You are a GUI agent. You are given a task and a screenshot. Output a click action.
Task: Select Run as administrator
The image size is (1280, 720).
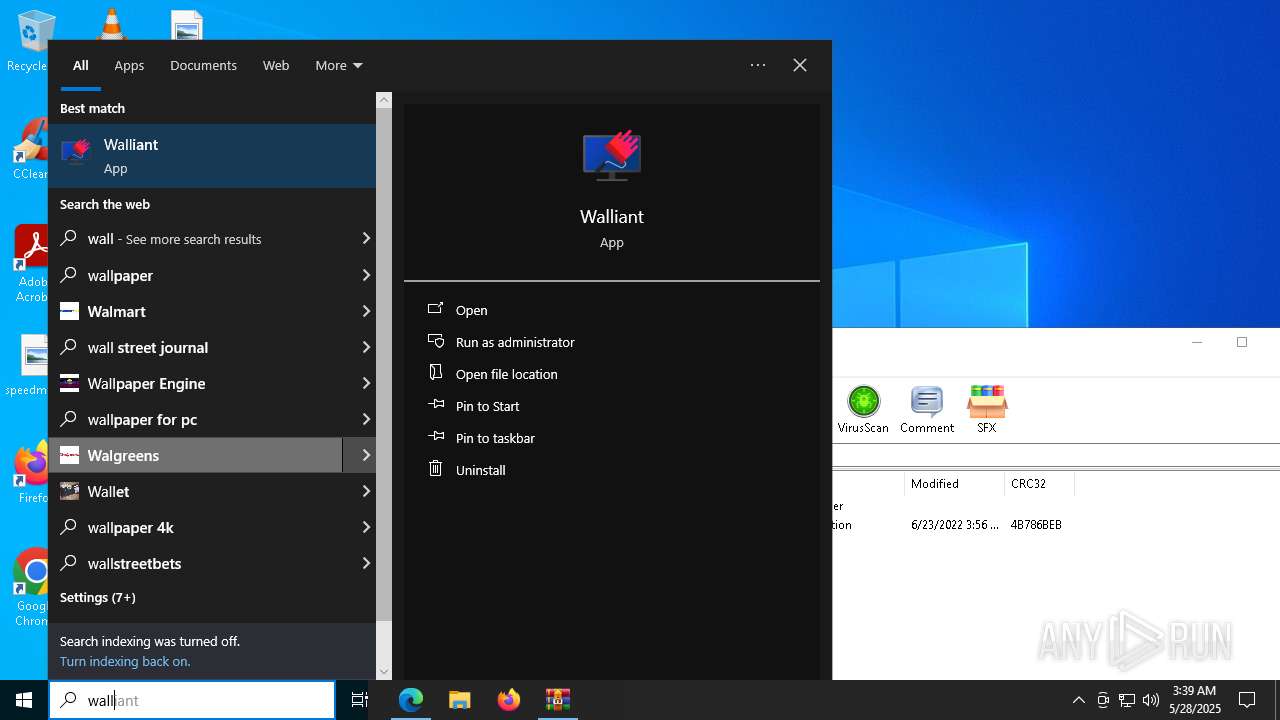coord(515,342)
